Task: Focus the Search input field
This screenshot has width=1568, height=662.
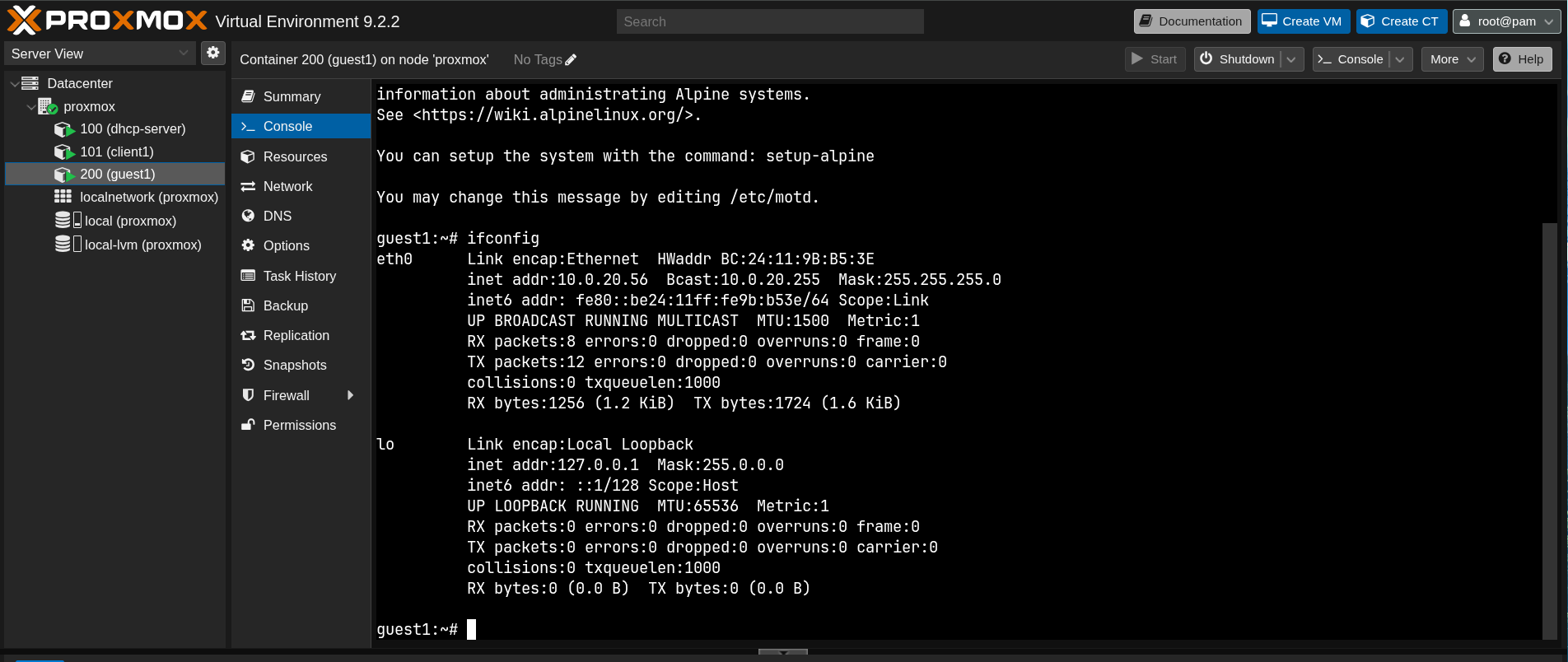Action: pyautogui.click(x=770, y=21)
